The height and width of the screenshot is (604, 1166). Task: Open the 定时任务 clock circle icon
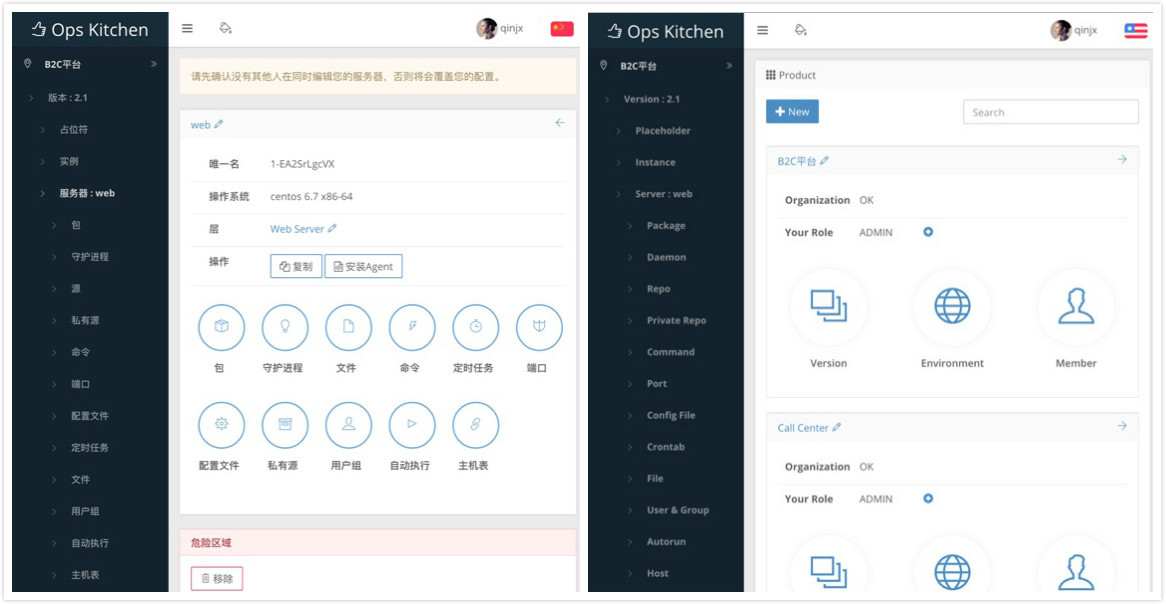coord(476,327)
